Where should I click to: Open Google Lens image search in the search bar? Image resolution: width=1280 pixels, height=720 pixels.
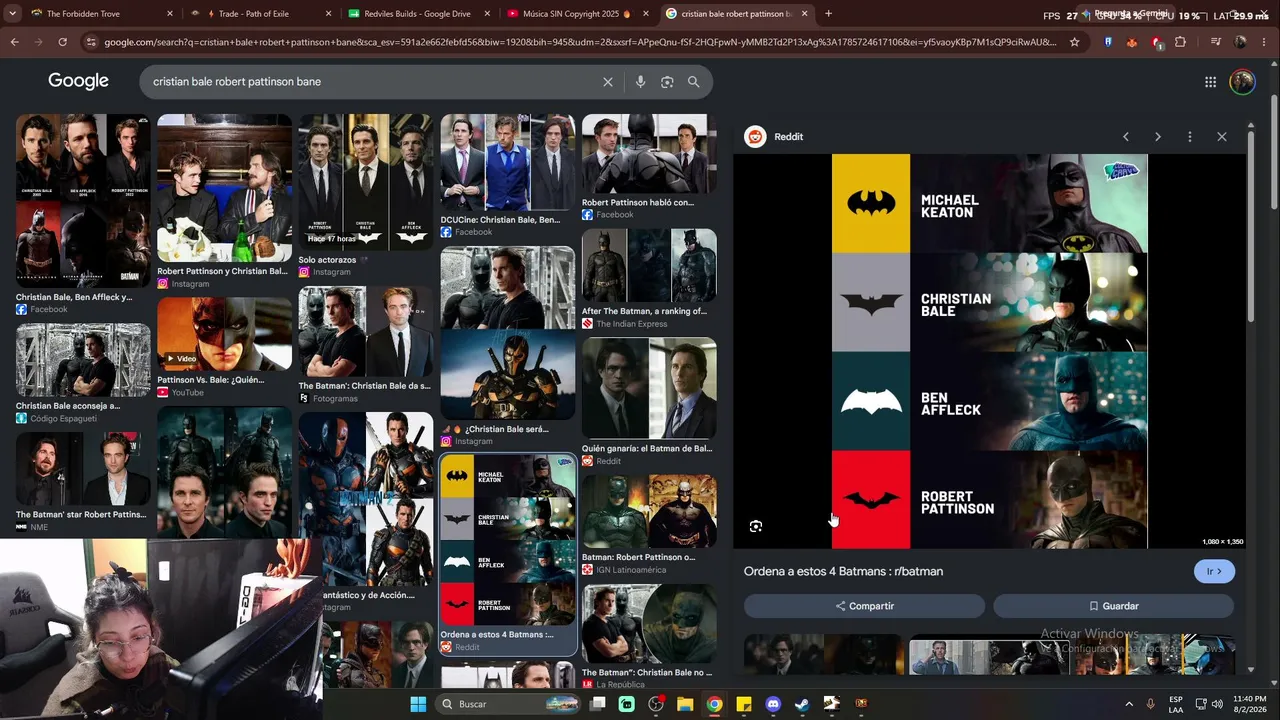click(667, 82)
